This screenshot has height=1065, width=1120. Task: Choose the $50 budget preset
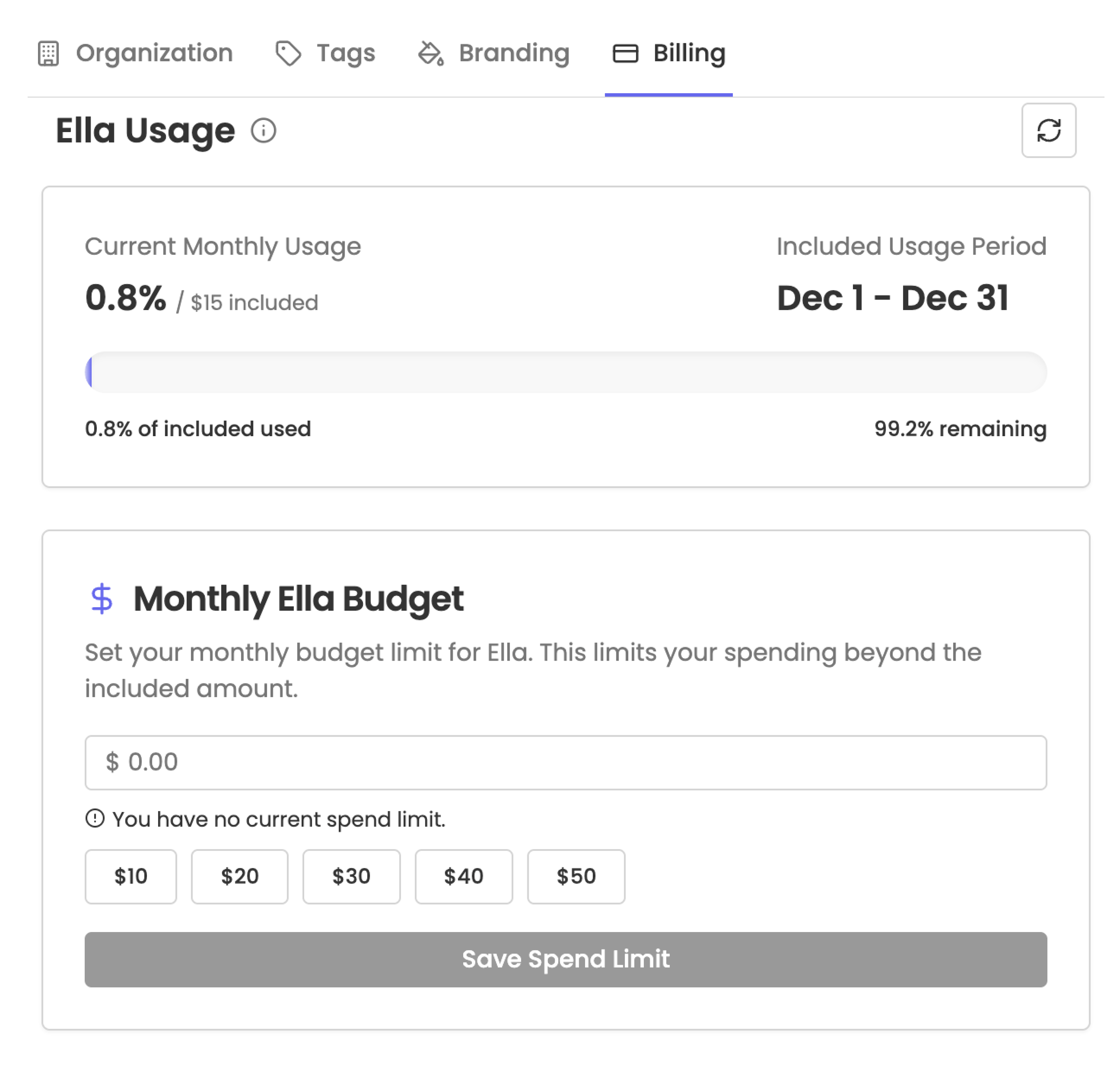(575, 876)
